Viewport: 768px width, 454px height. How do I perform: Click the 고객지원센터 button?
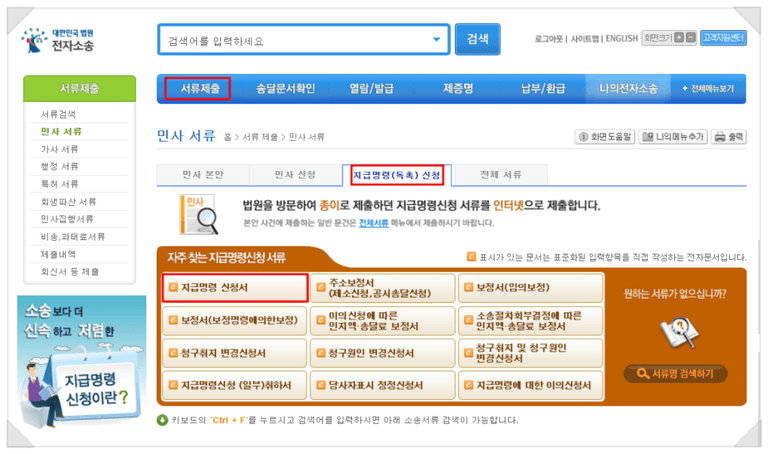pyautogui.click(x=723, y=38)
